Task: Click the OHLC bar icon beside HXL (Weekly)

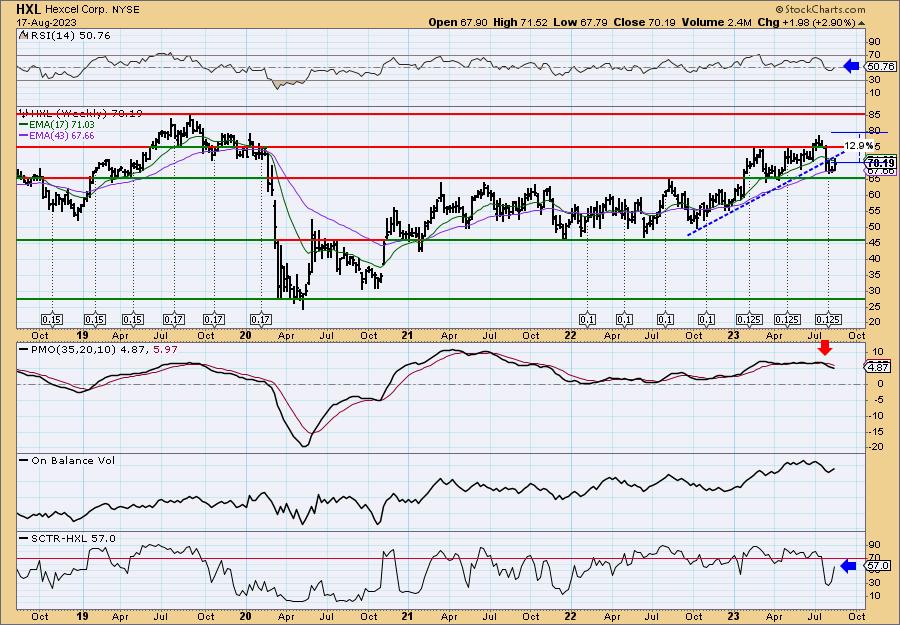Action: click(23, 113)
